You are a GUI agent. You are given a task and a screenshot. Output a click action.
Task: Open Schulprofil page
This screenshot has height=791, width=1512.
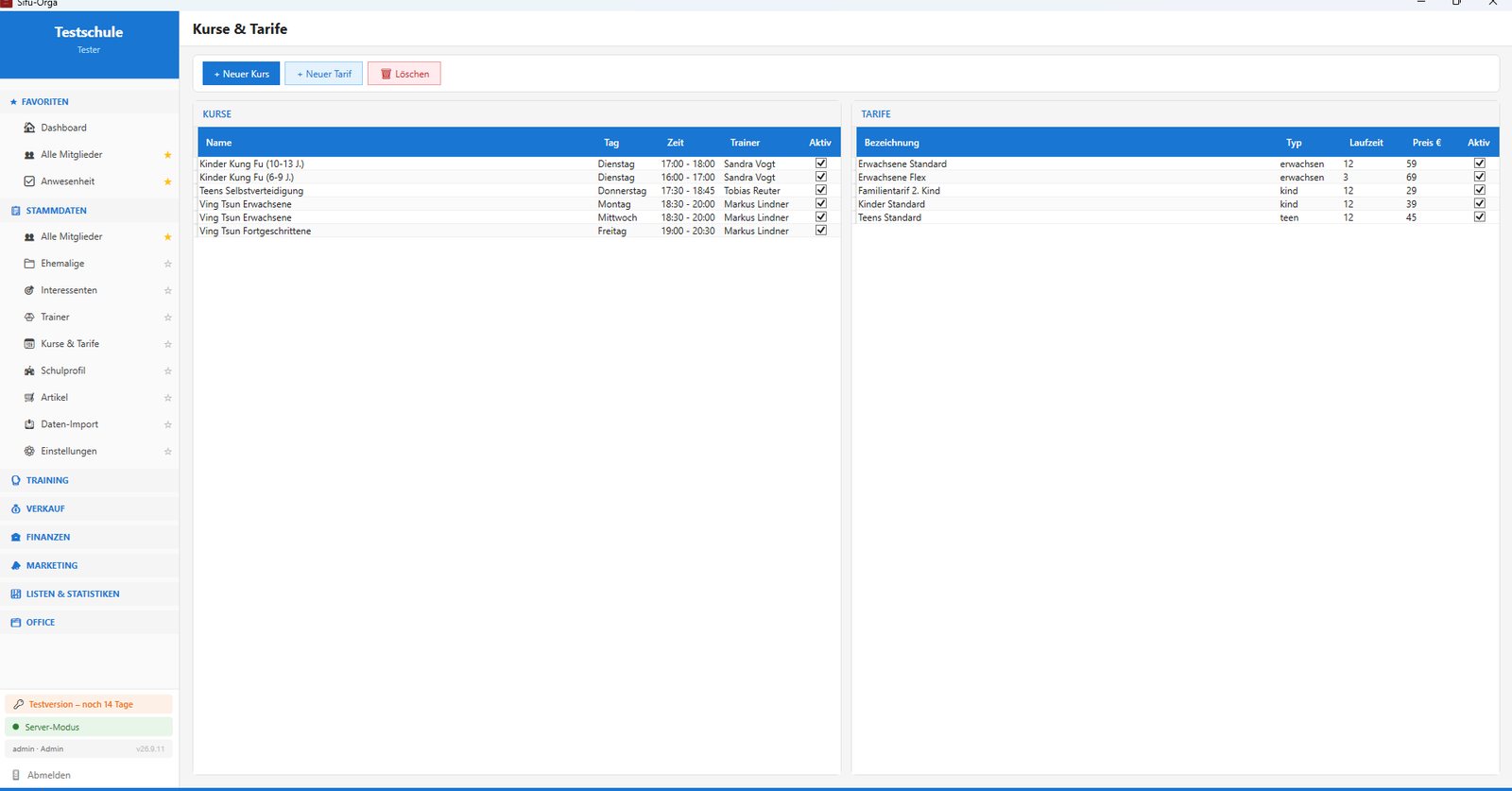coord(62,370)
